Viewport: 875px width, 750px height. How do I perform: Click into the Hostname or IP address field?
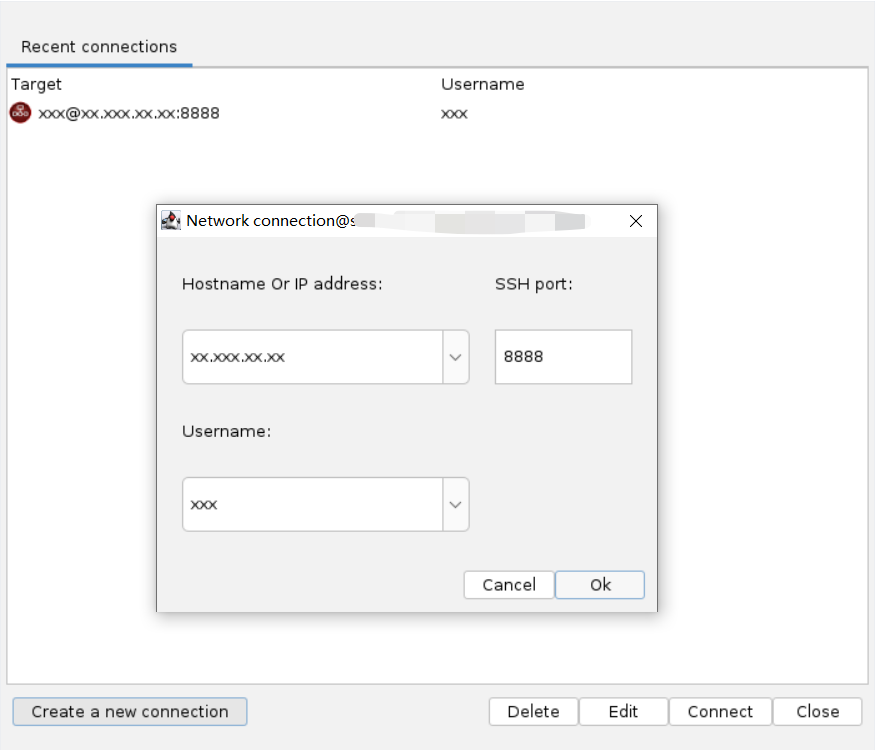(312, 357)
